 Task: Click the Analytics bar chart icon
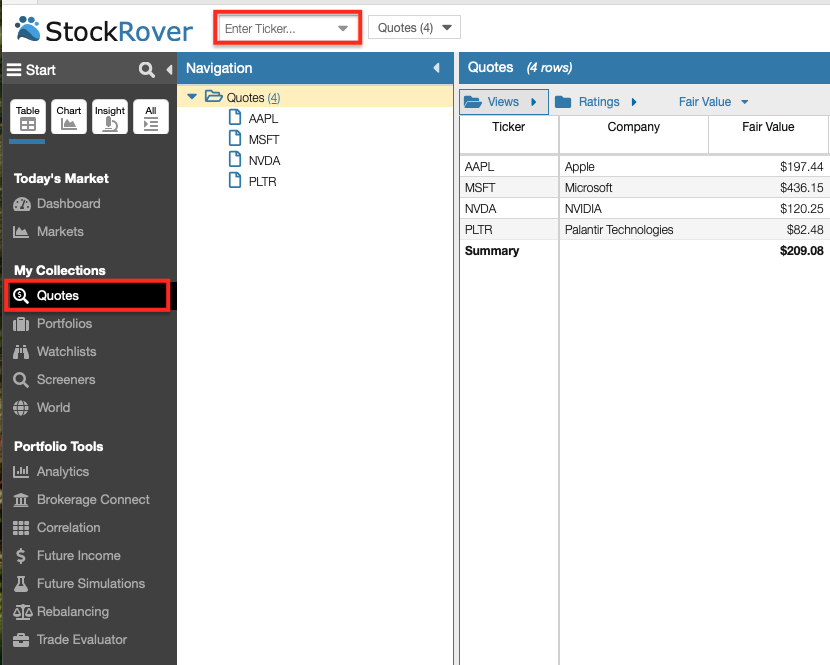pyautogui.click(x=21, y=471)
